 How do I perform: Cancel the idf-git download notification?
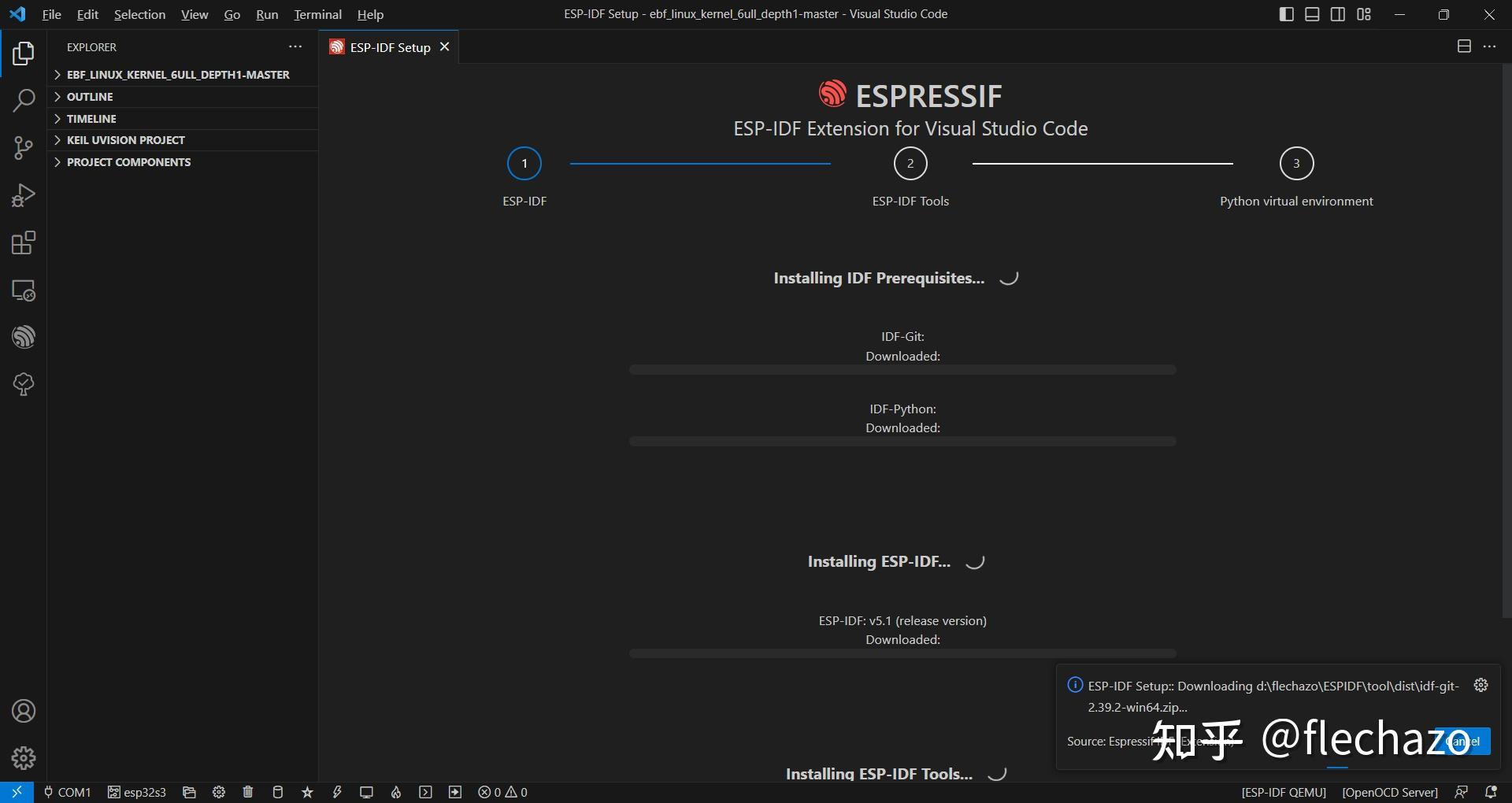point(1462,741)
